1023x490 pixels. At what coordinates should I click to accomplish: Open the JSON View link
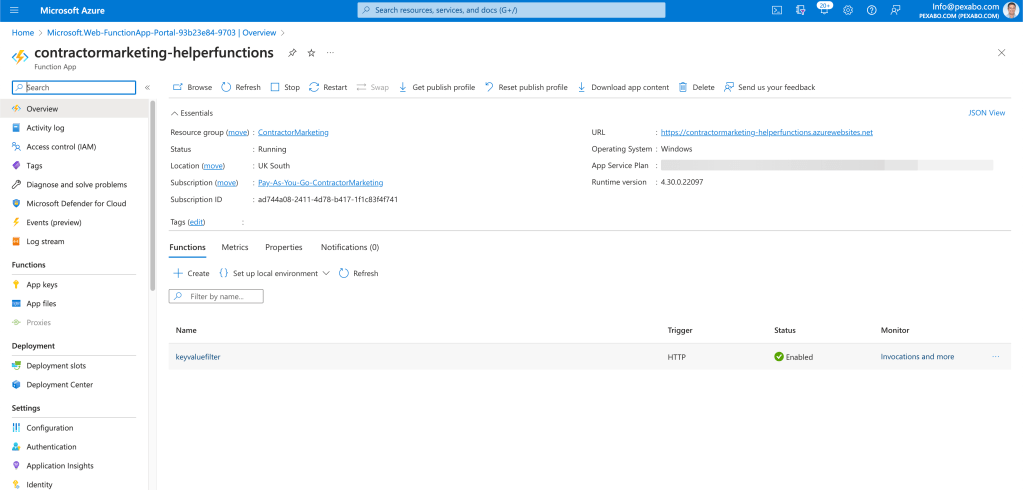click(986, 113)
